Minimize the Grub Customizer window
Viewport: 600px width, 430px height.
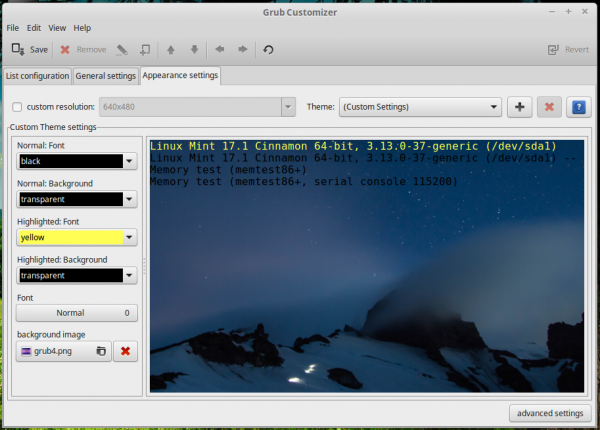551,12
